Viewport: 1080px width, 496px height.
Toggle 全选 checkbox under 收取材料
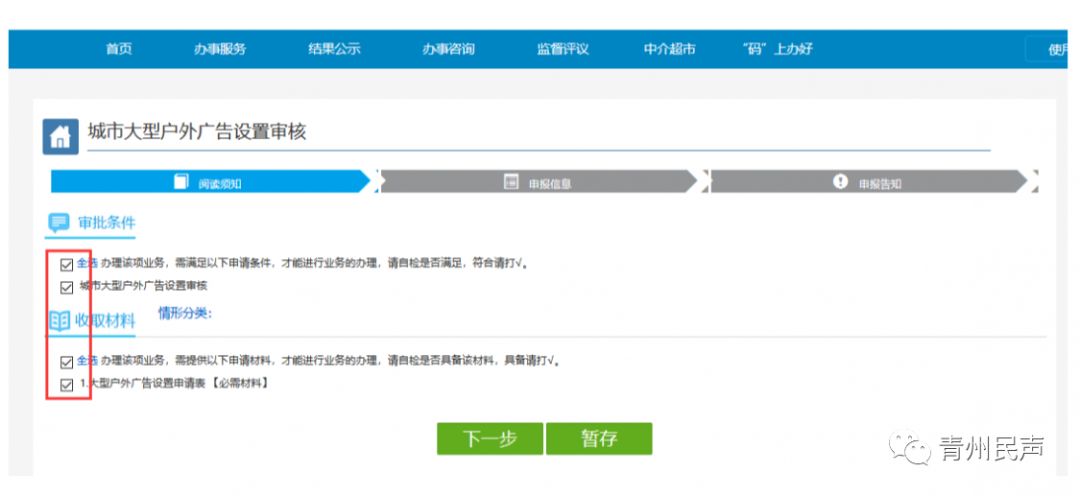[x=67, y=362]
